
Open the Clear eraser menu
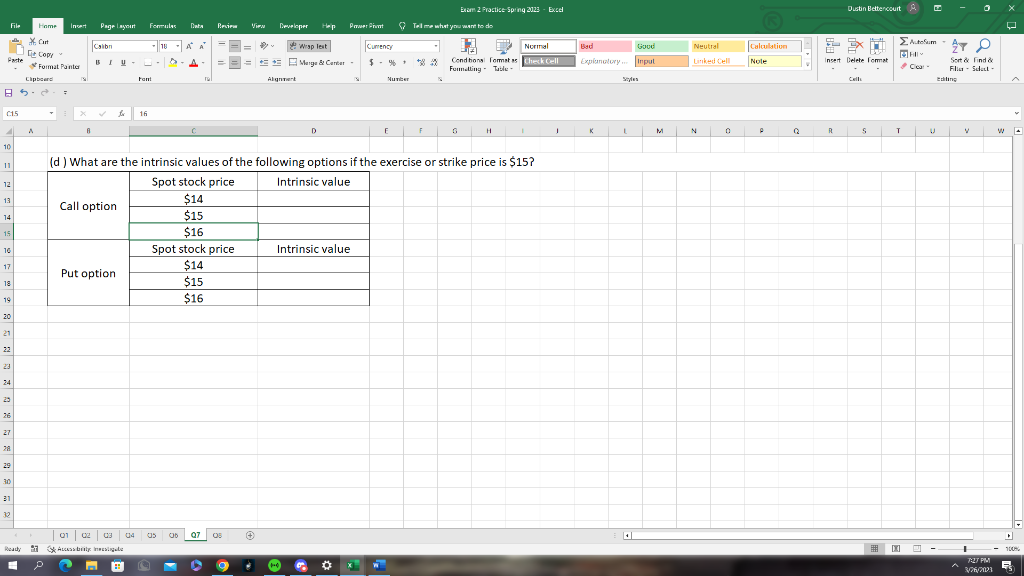[914, 67]
